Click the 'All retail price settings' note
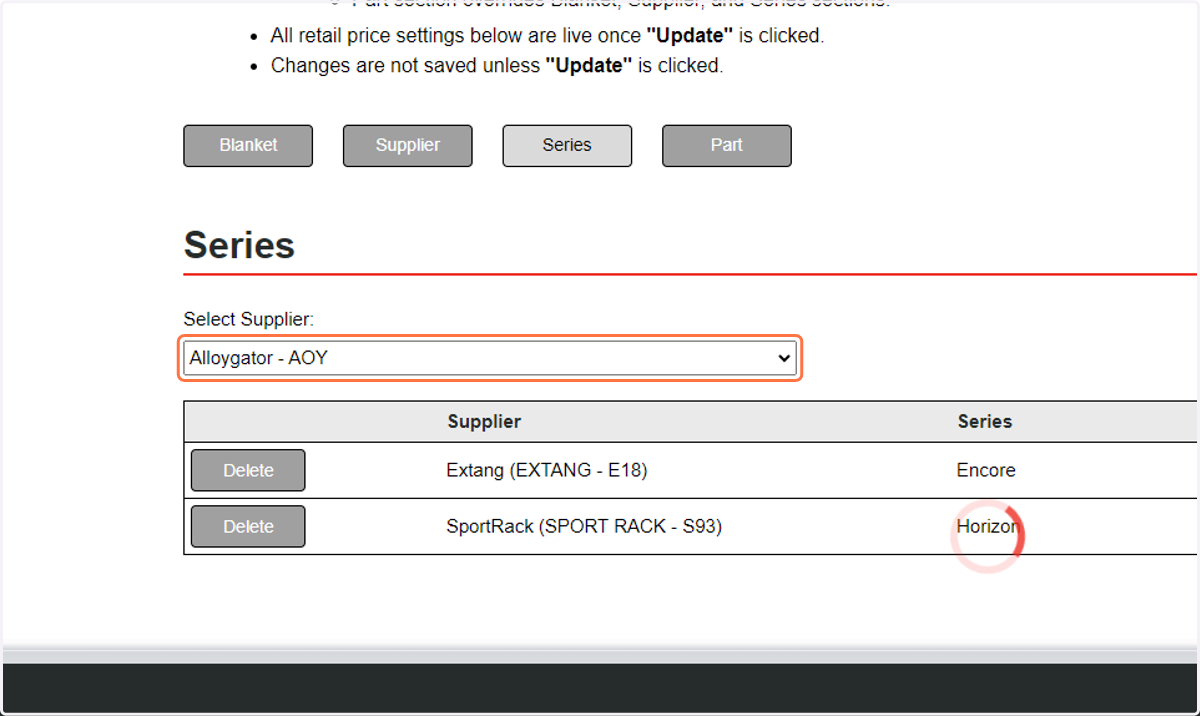The height and width of the screenshot is (716, 1200). [547, 36]
